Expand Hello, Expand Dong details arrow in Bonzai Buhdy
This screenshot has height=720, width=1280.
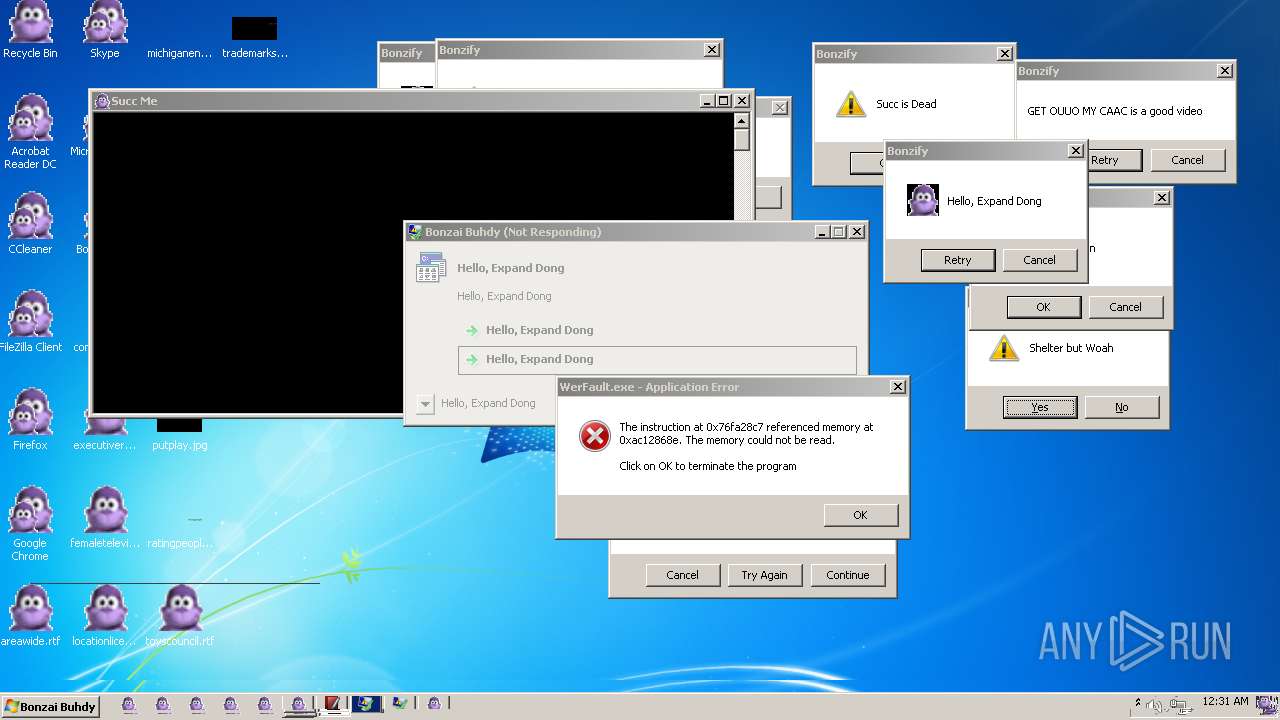[x=425, y=404]
